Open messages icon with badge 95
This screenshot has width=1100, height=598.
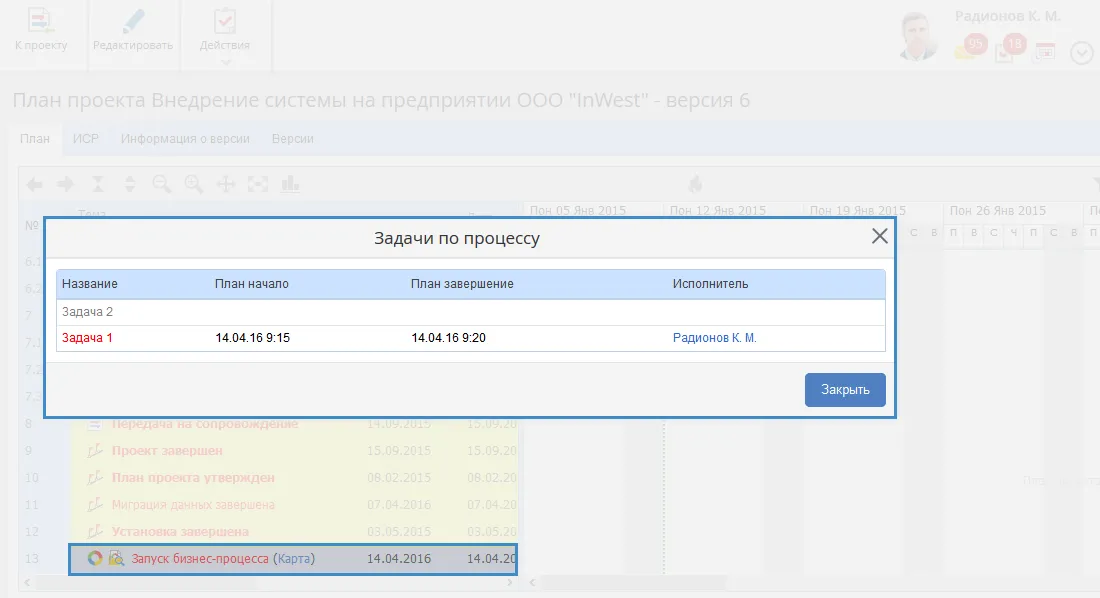click(969, 48)
